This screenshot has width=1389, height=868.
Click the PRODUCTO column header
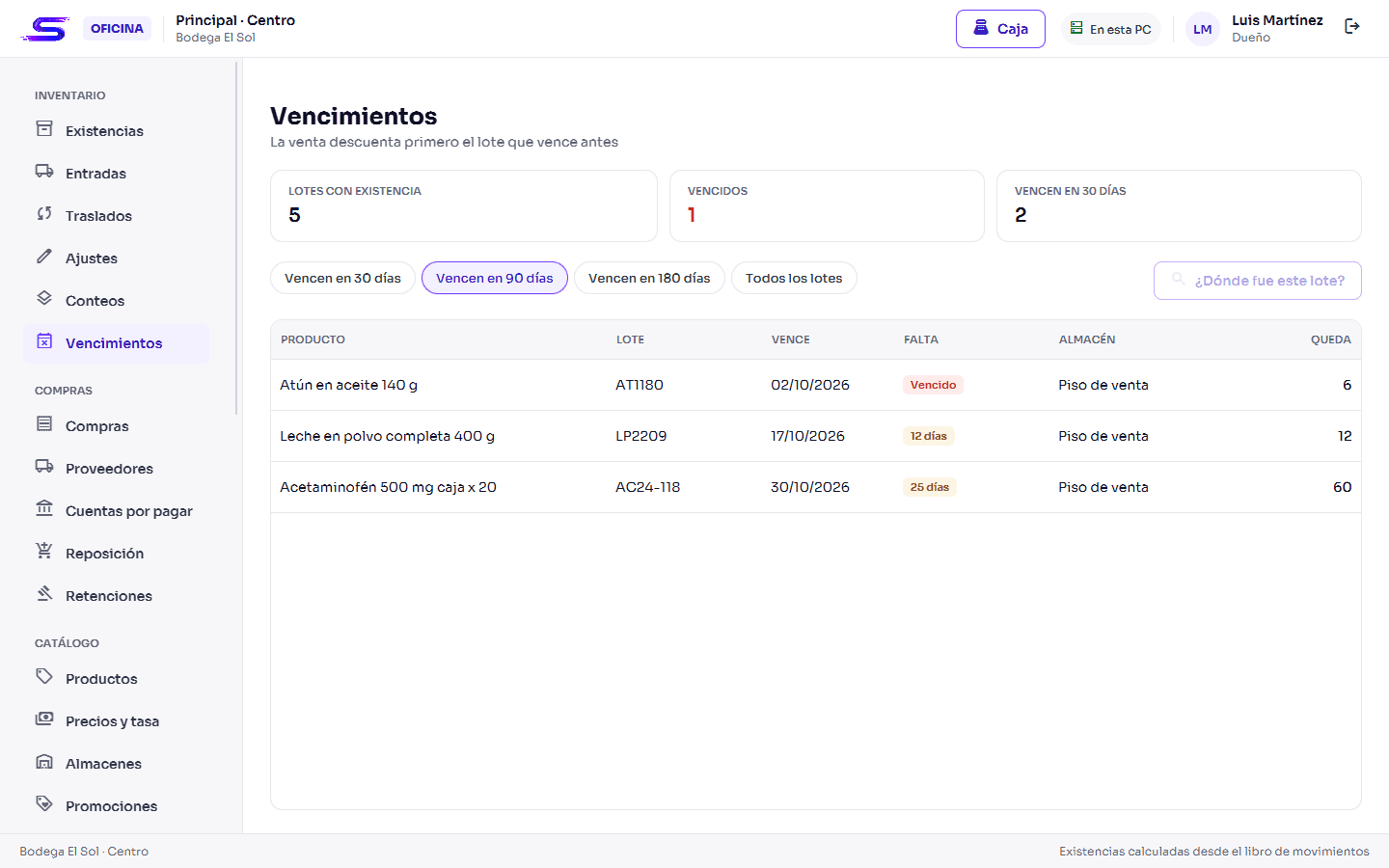click(313, 339)
